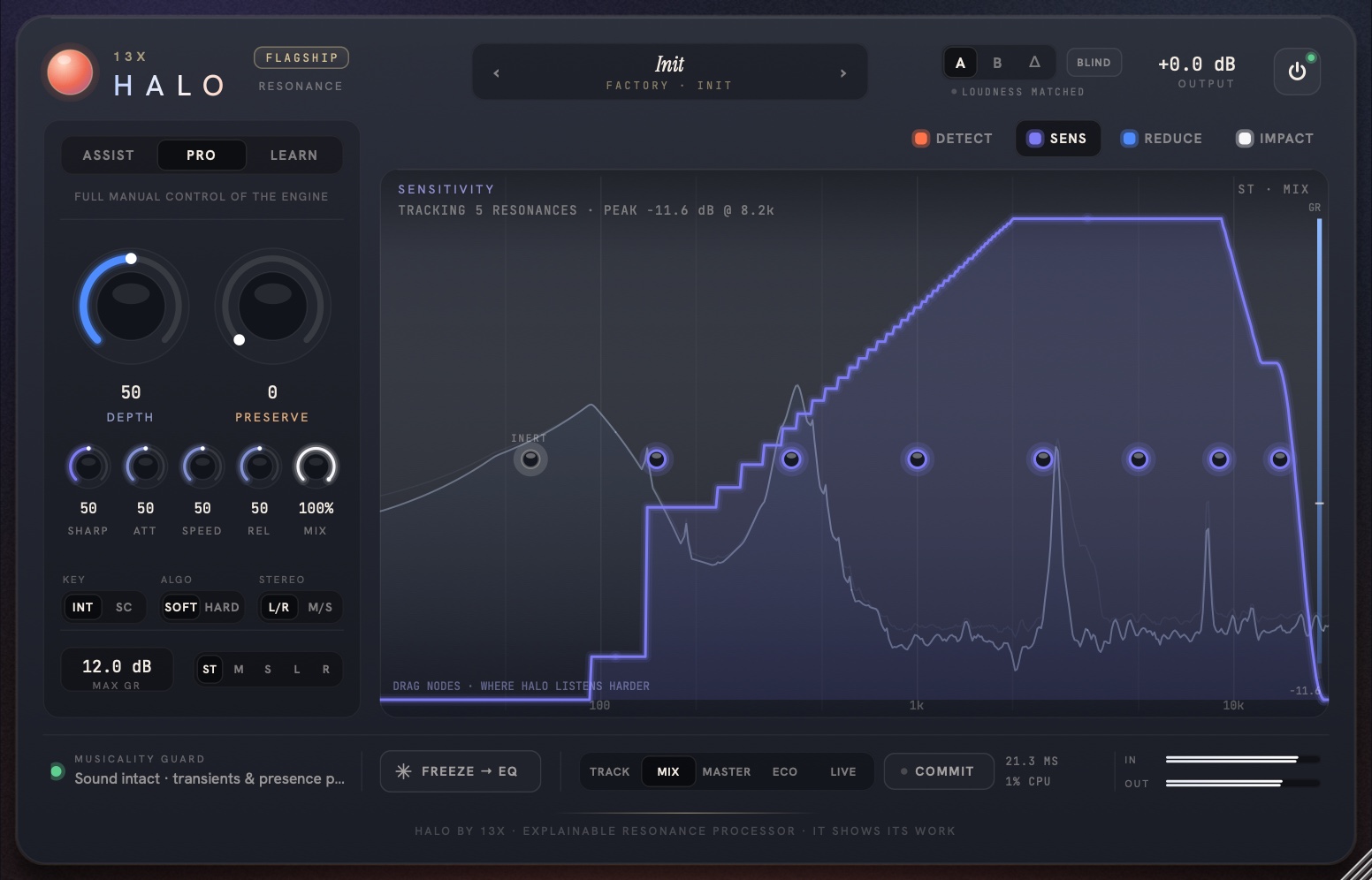The height and width of the screenshot is (880, 1372).
Task: Choose the HARD algorithm
Action: 222,607
